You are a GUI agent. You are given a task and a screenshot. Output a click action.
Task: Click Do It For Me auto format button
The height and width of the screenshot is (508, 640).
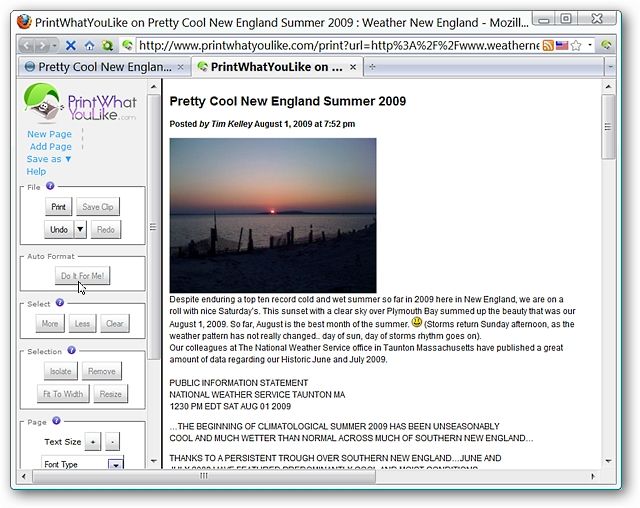[82, 276]
